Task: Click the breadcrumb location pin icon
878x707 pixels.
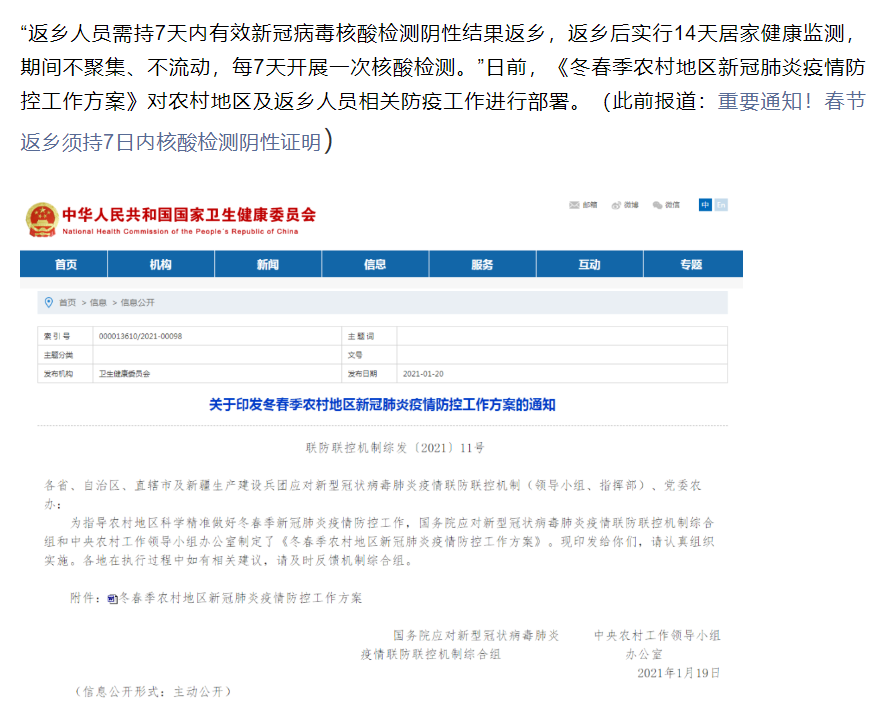Action: [48, 302]
